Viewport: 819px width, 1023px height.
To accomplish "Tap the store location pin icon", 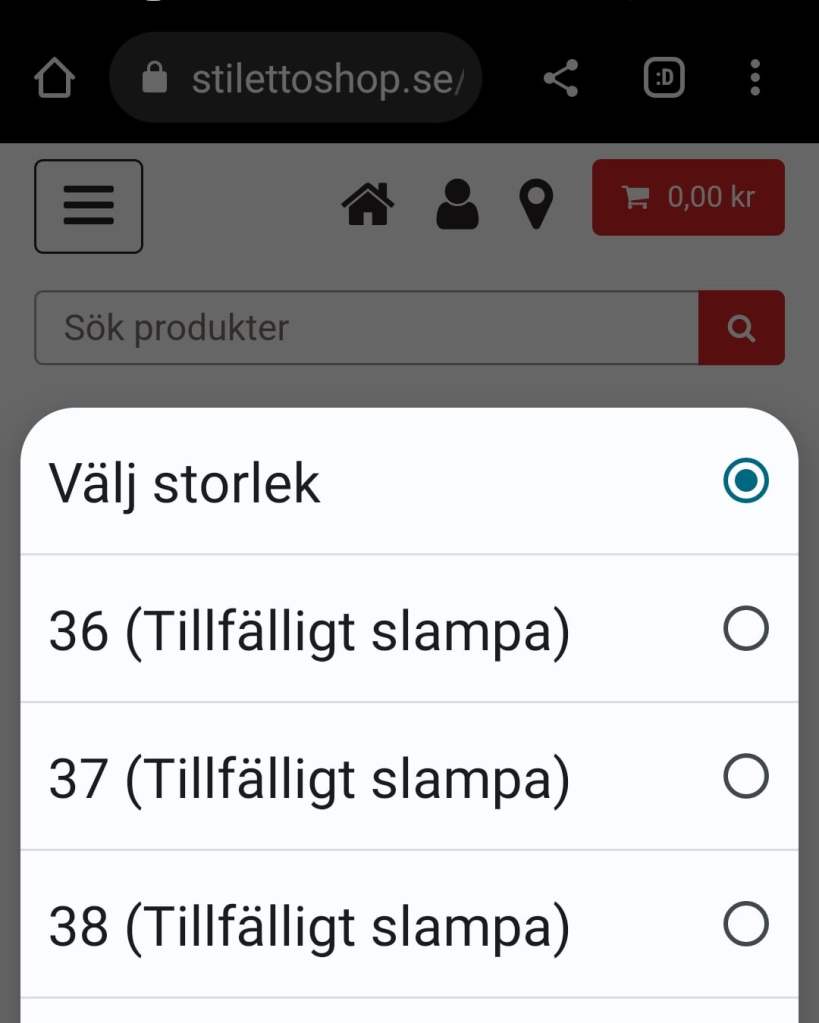I will click(537, 205).
